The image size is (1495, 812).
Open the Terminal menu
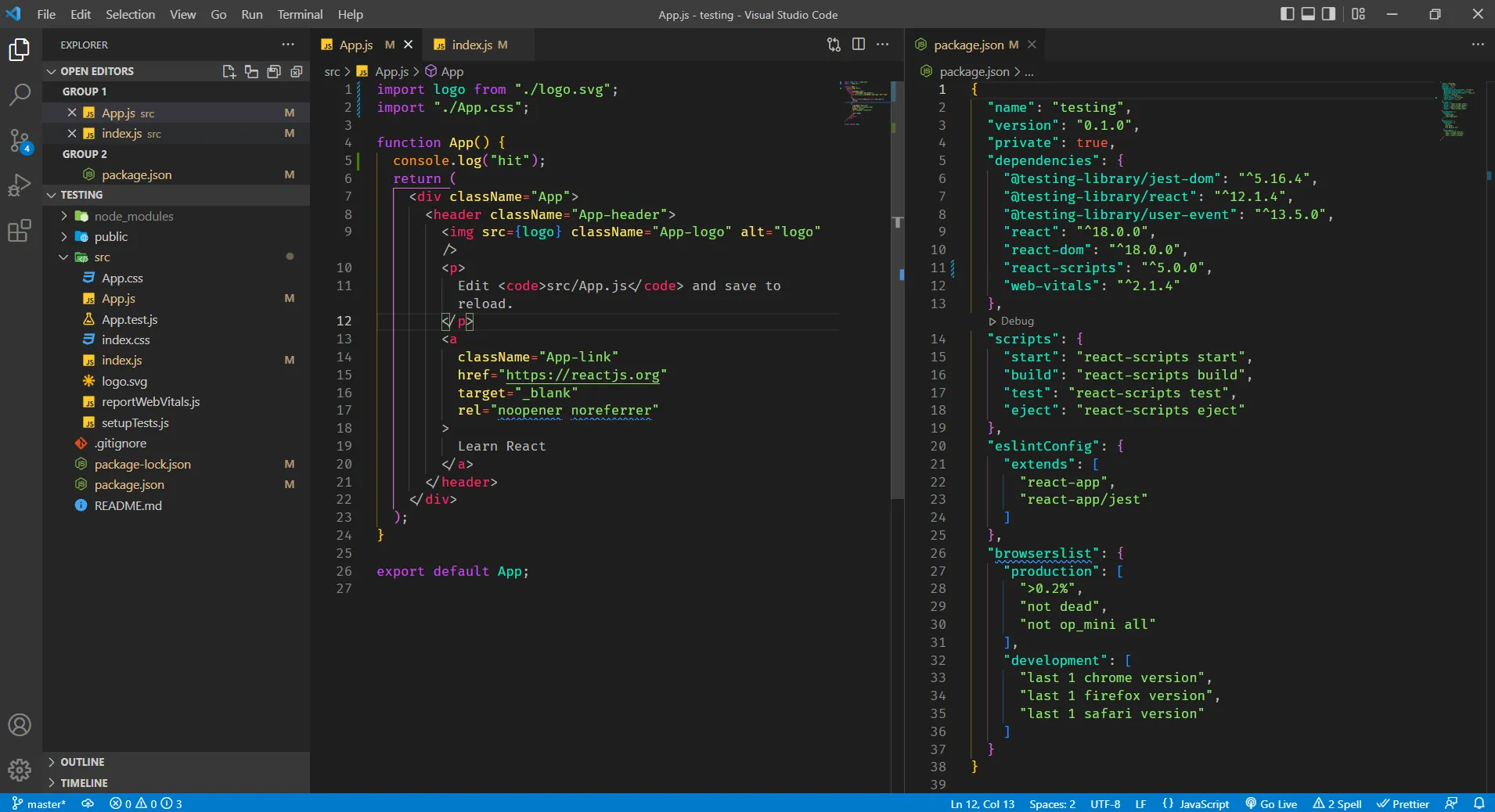pos(300,14)
